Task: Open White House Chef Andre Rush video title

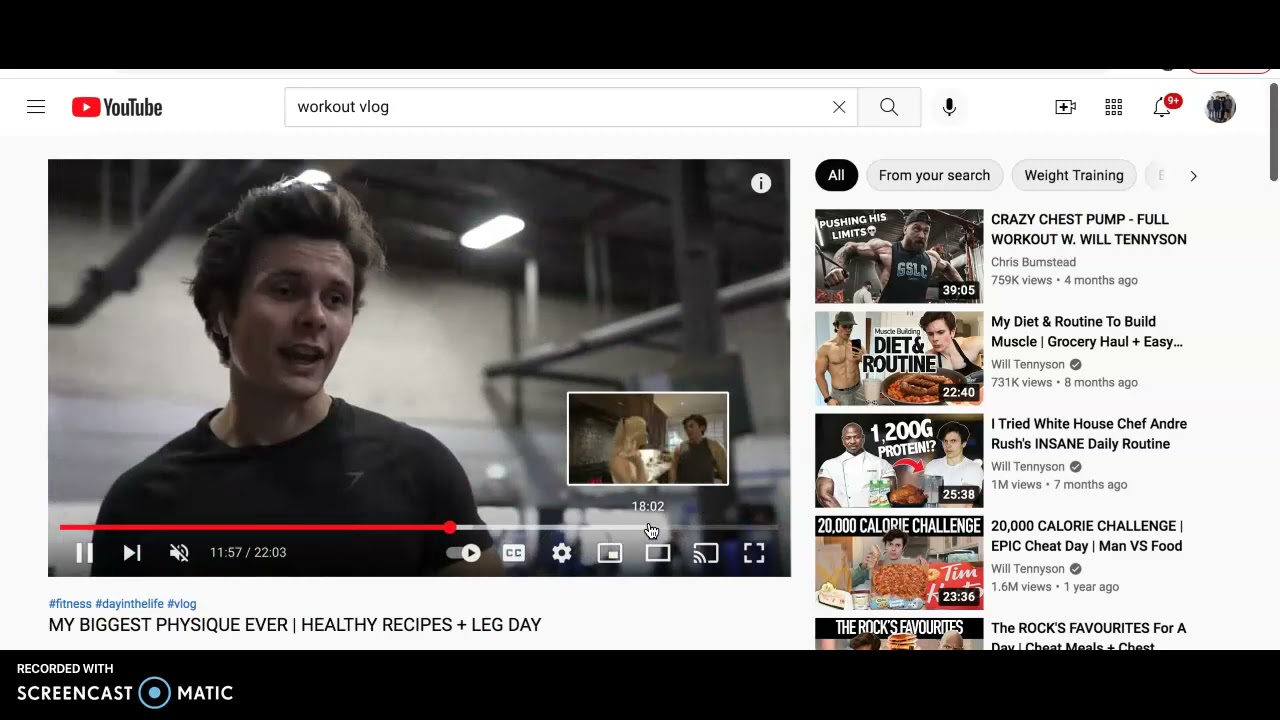Action: pos(1089,433)
